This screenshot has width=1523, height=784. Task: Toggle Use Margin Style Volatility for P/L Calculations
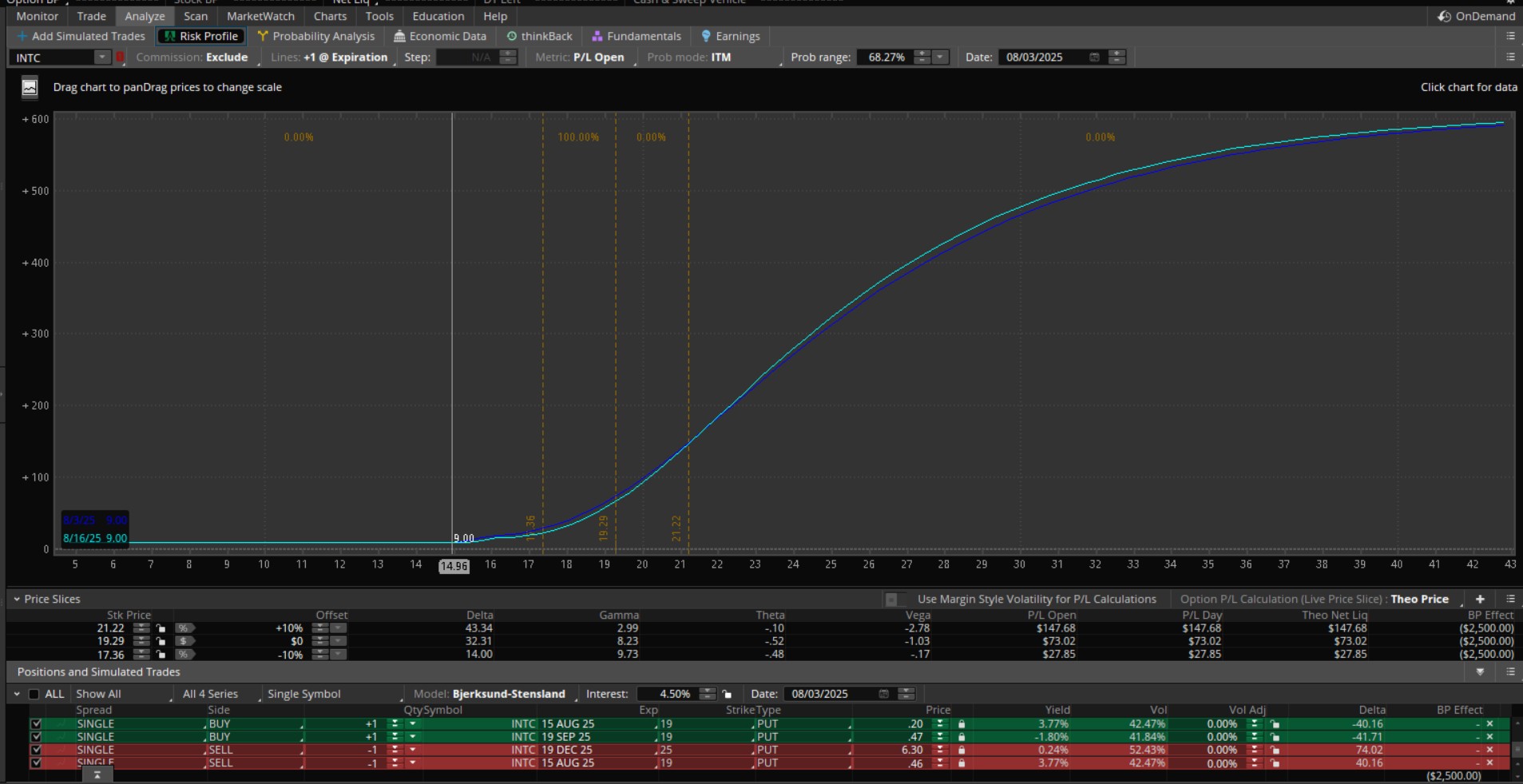892,600
